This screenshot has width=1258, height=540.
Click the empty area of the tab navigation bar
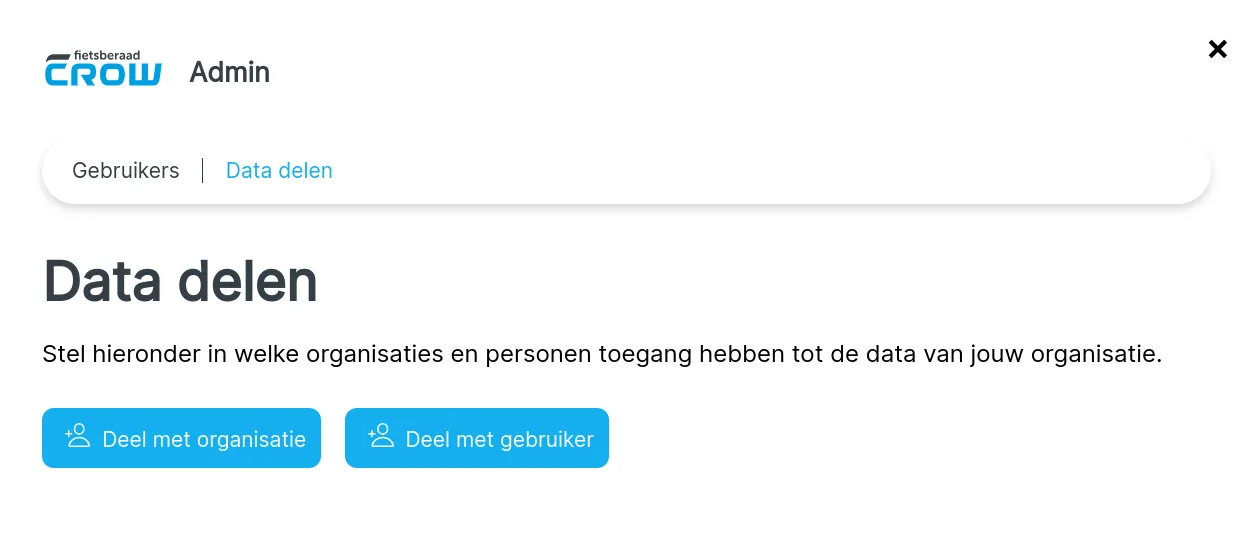[x=760, y=171]
